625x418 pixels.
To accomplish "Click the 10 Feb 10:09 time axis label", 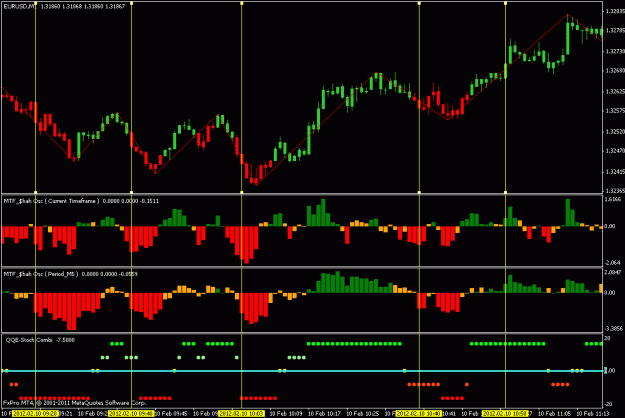I will 286,414.
